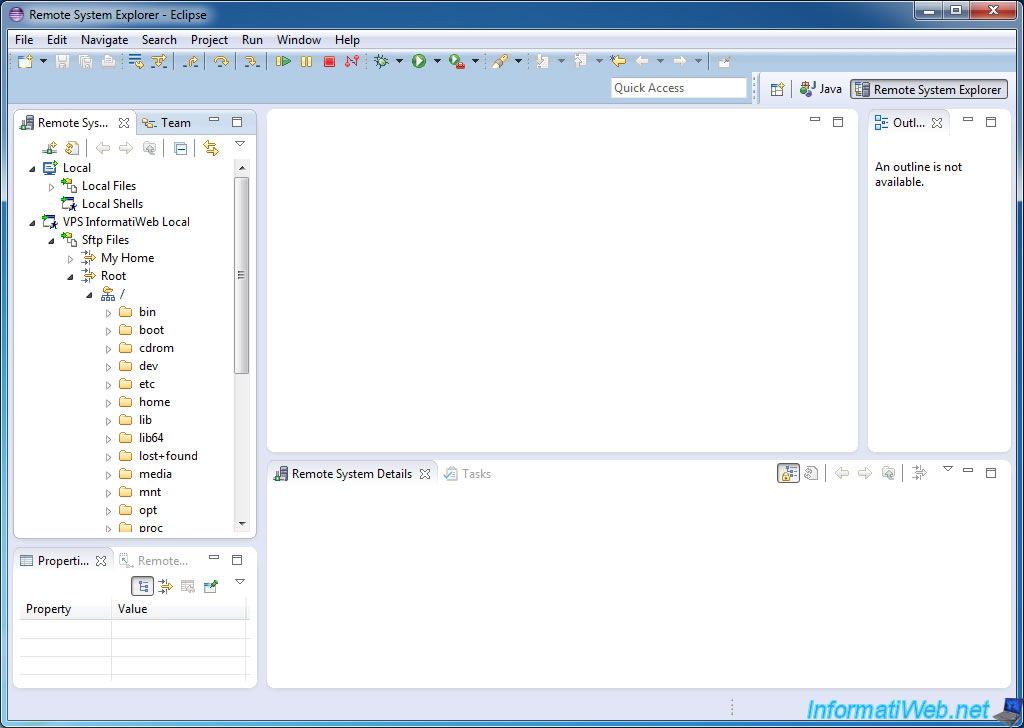Click the green Run icon
Image resolution: width=1024 pixels, height=728 pixels.
pos(419,61)
